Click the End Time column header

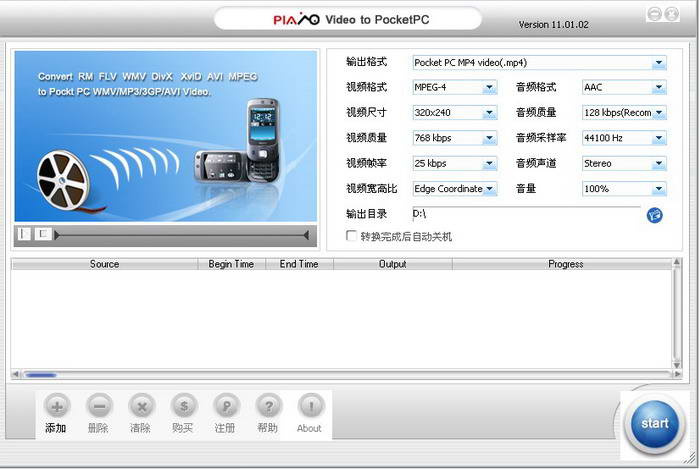click(x=299, y=264)
